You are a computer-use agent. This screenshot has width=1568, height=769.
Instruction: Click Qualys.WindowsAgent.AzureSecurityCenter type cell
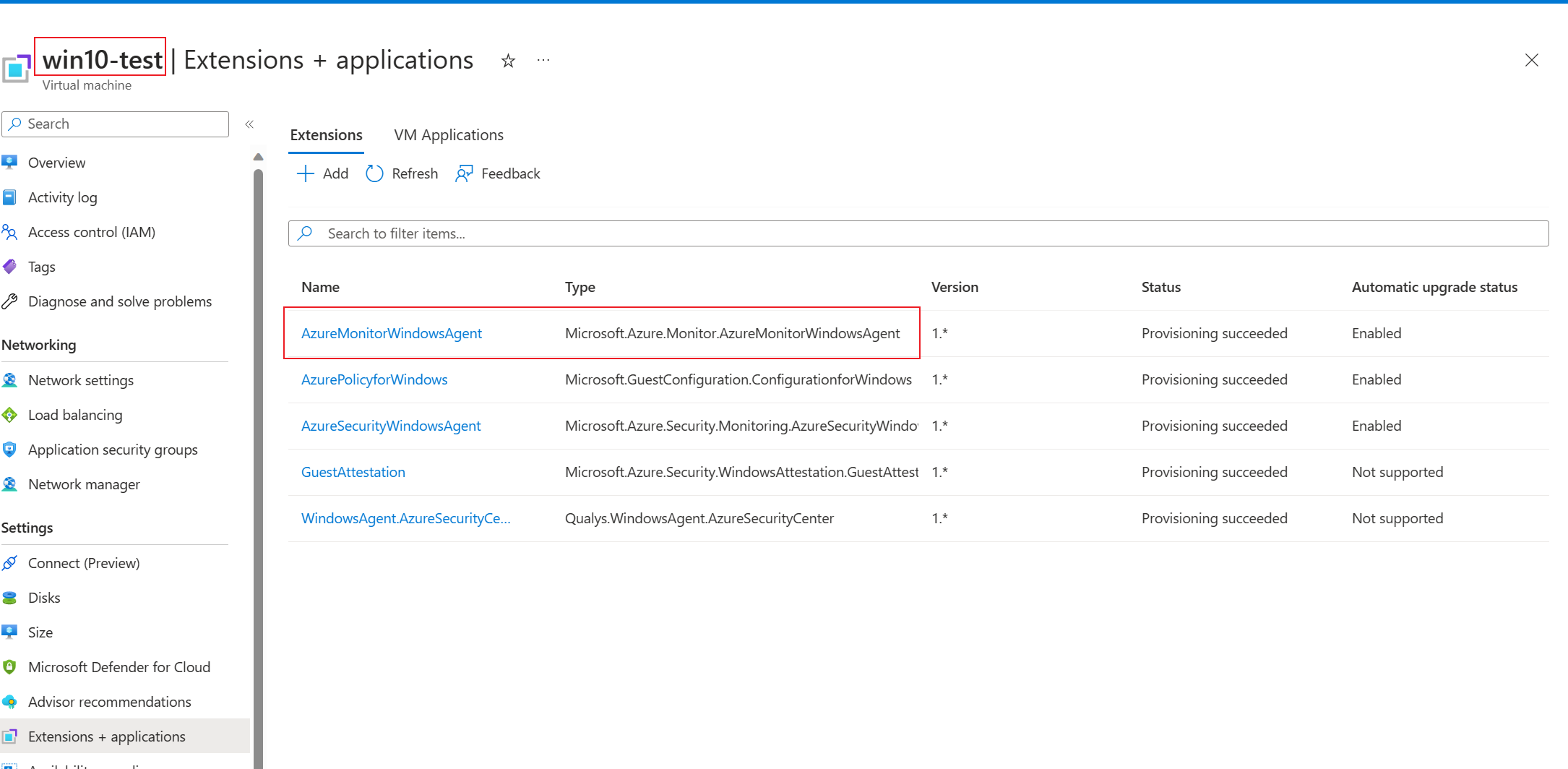699,518
